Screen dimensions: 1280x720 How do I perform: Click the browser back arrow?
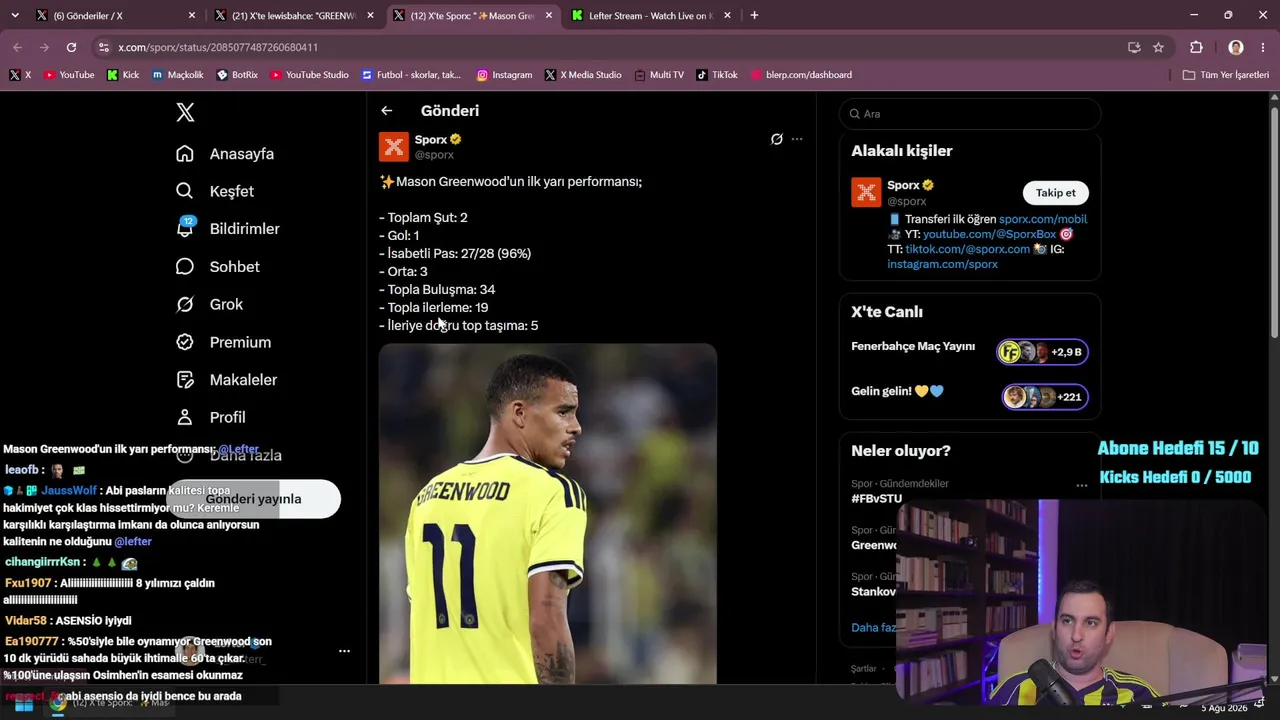17,47
